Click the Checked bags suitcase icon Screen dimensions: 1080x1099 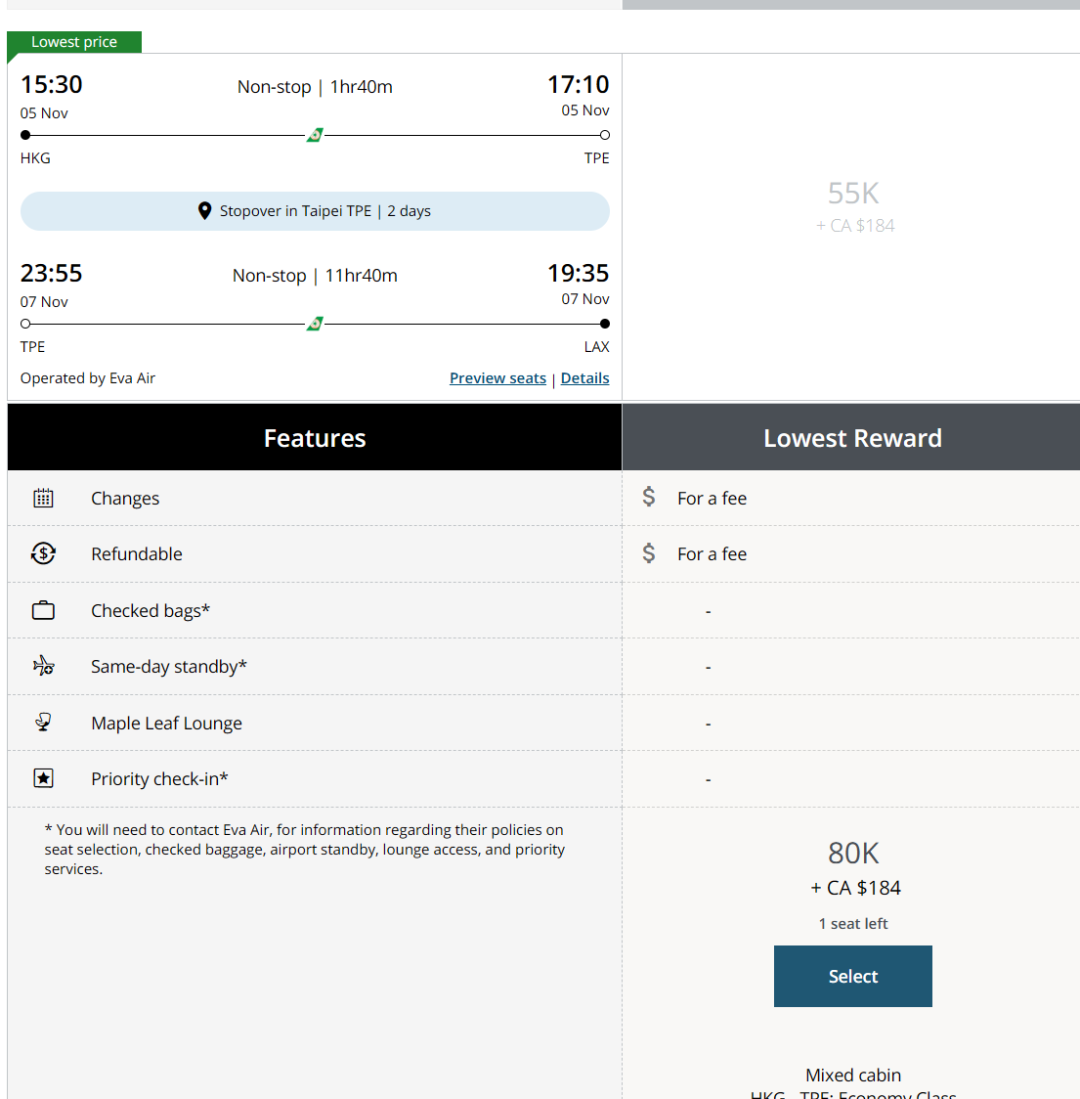pyautogui.click(x=43, y=610)
